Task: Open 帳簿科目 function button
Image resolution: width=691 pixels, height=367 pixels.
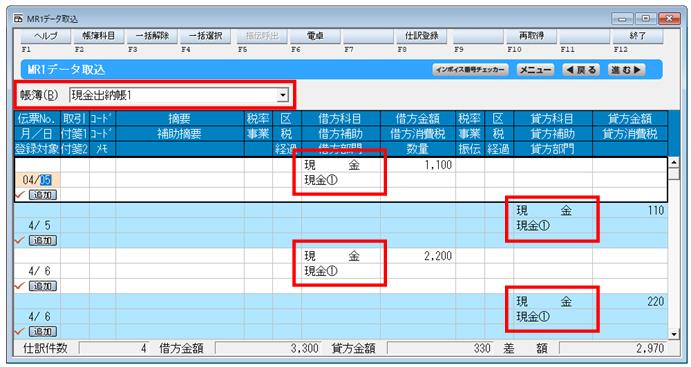Action: pos(99,36)
